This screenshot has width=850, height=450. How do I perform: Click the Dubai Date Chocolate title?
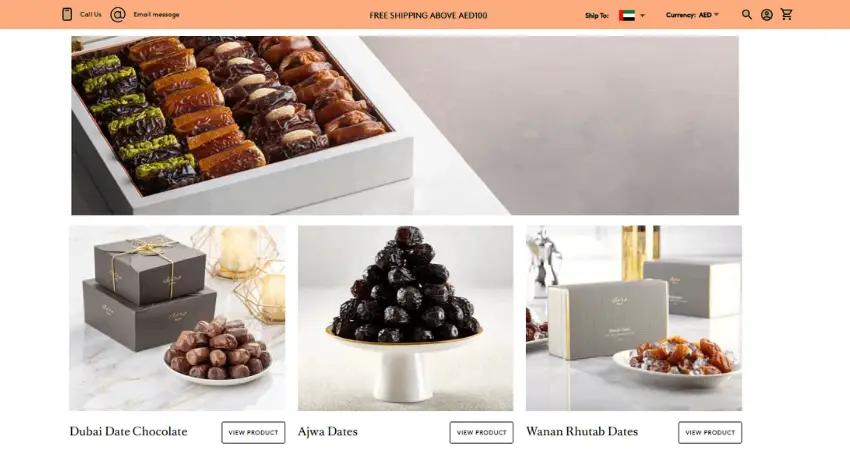[128, 432]
